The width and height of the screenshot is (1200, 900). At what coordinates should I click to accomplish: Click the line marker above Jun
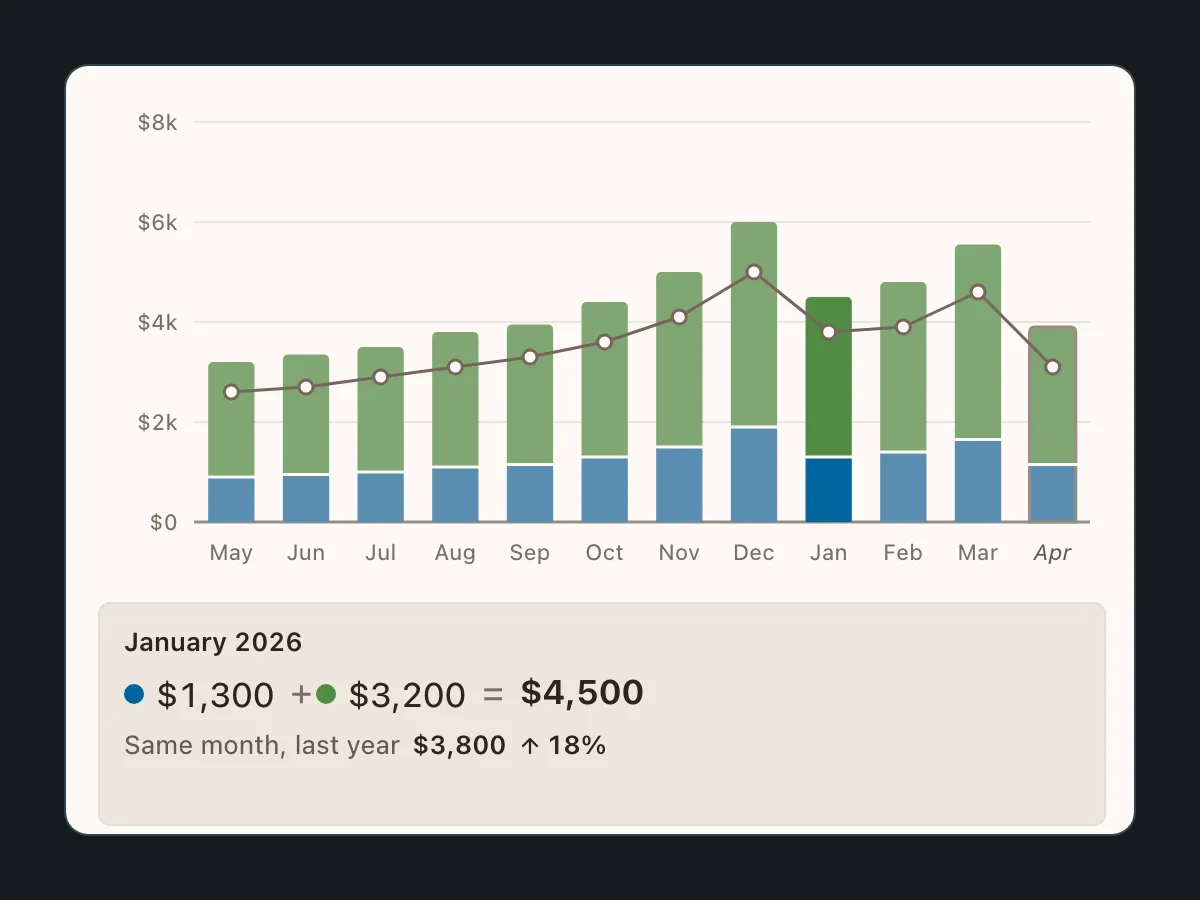point(306,387)
